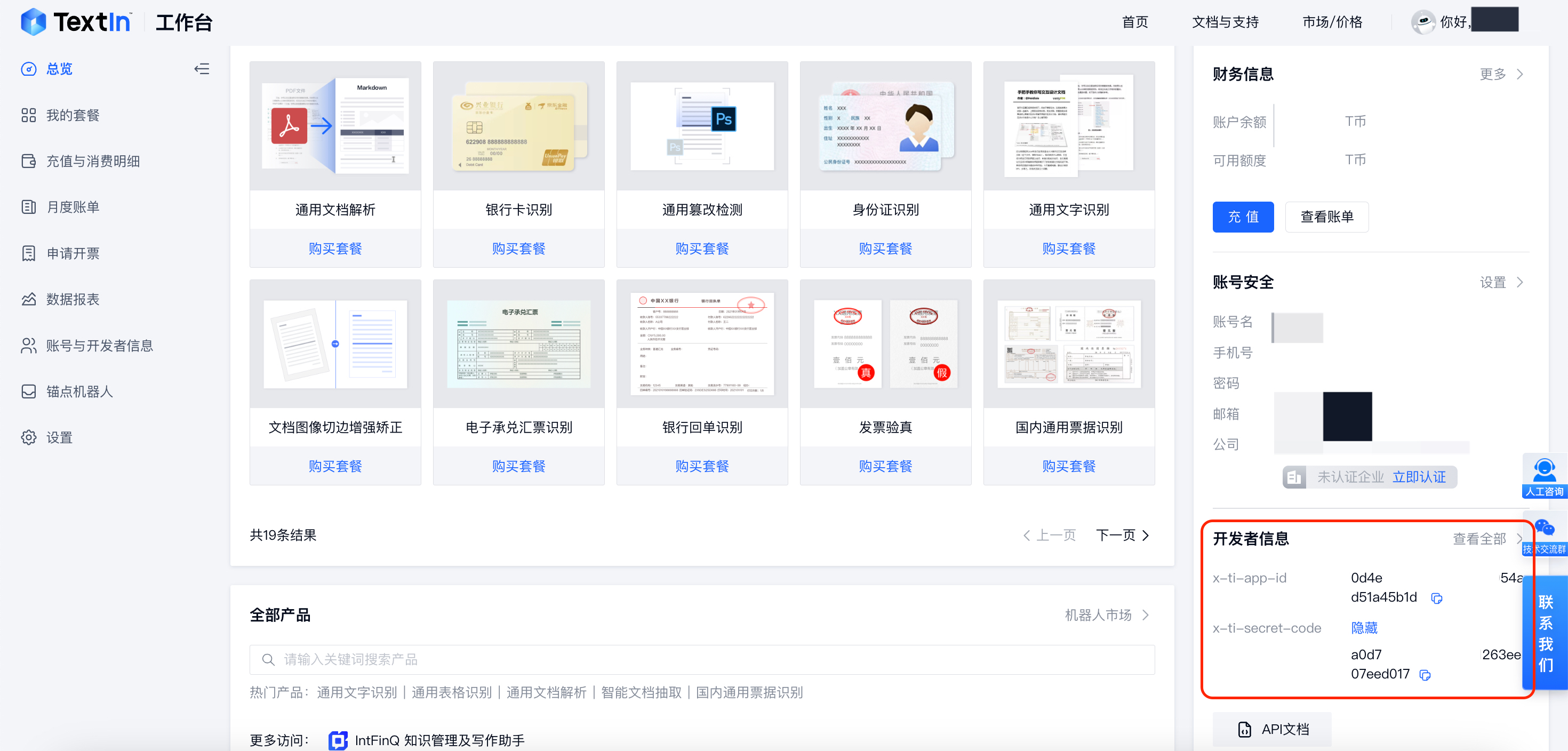Open 文档与支持 in the top navigation
1568x751 pixels.
[x=1225, y=22]
